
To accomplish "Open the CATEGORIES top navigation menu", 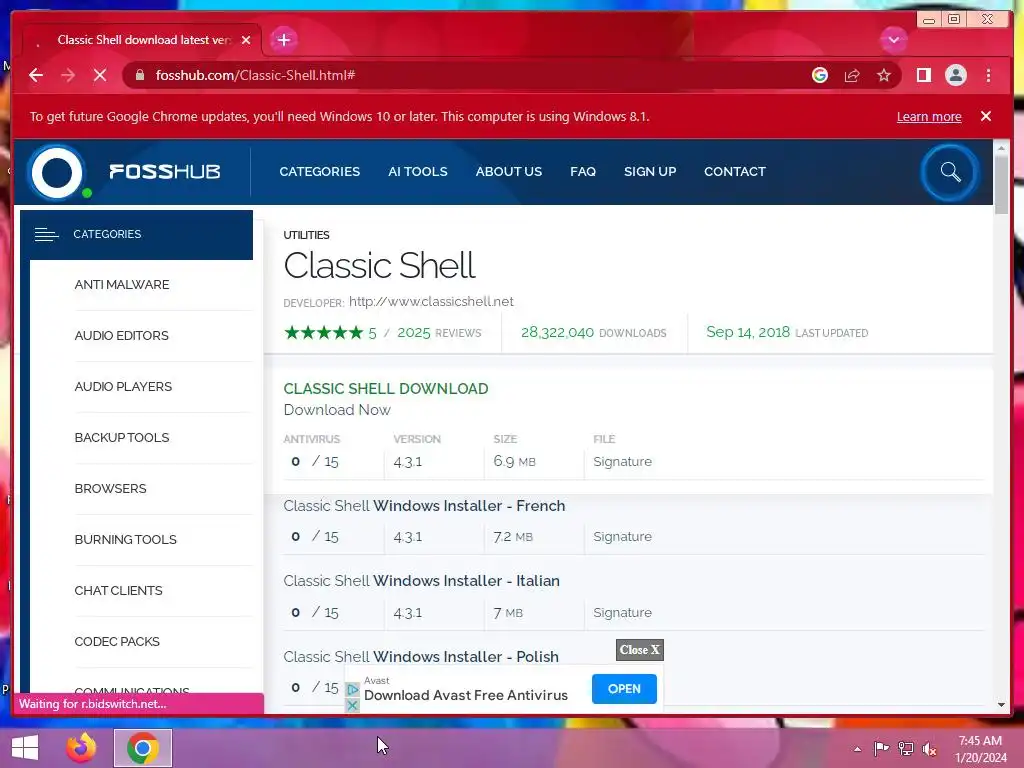I will click(x=319, y=171).
